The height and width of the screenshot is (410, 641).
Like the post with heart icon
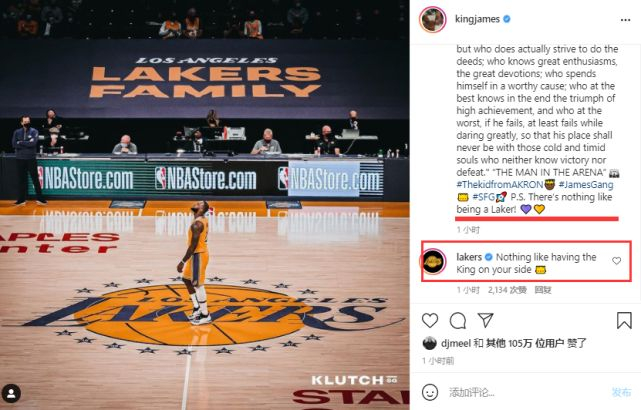point(430,320)
